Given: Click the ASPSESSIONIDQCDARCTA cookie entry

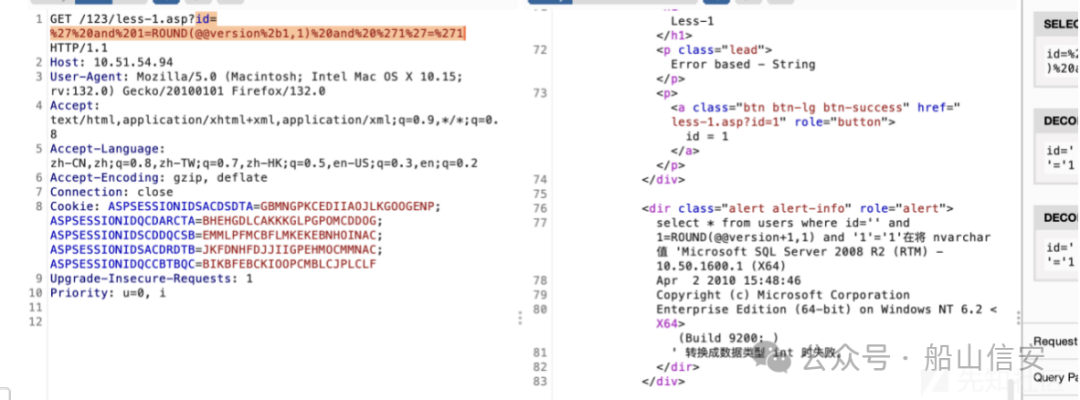Looking at the screenshot, I should tap(216, 221).
